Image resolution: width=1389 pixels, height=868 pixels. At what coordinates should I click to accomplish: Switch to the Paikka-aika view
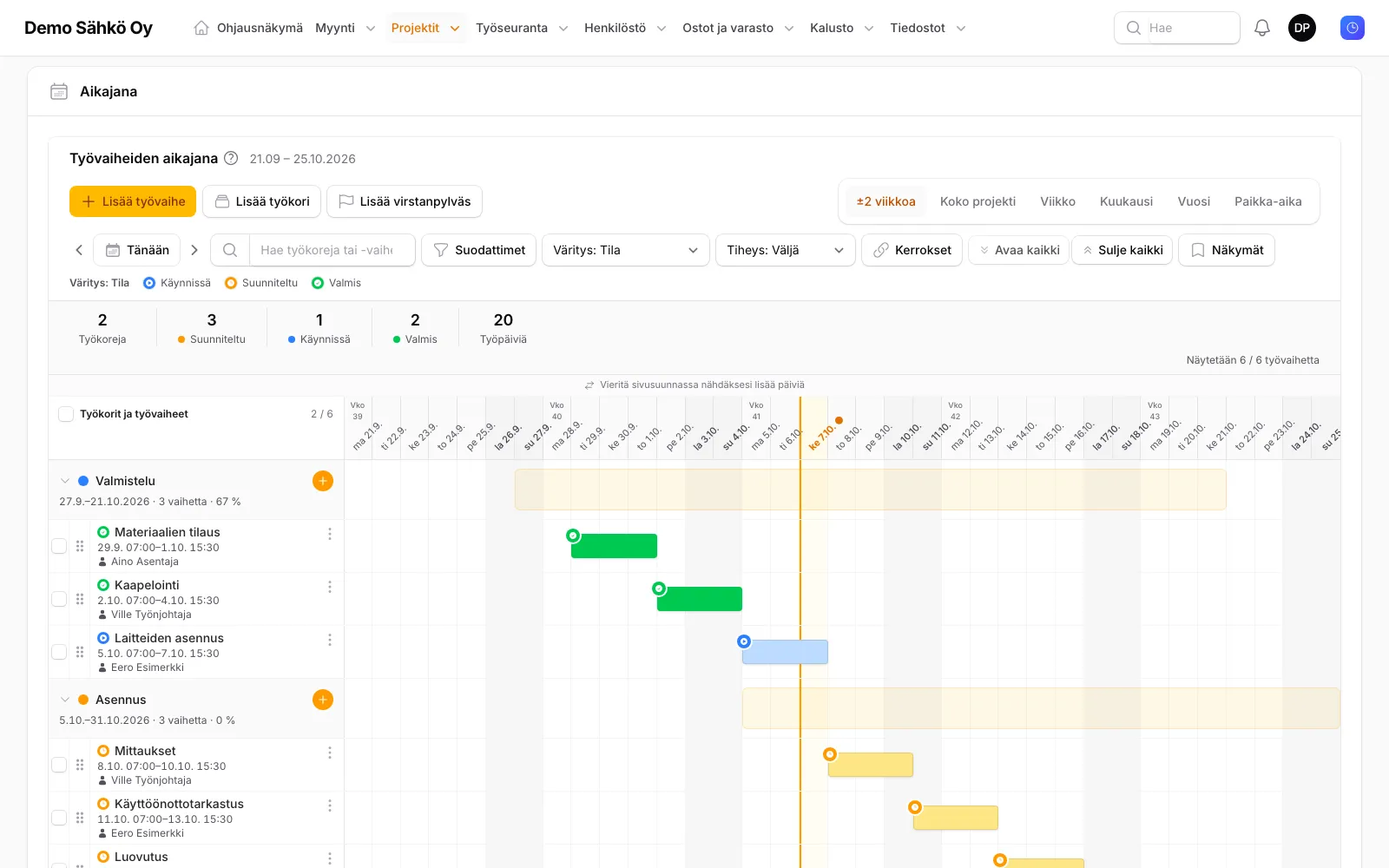pyautogui.click(x=1268, y=201)
